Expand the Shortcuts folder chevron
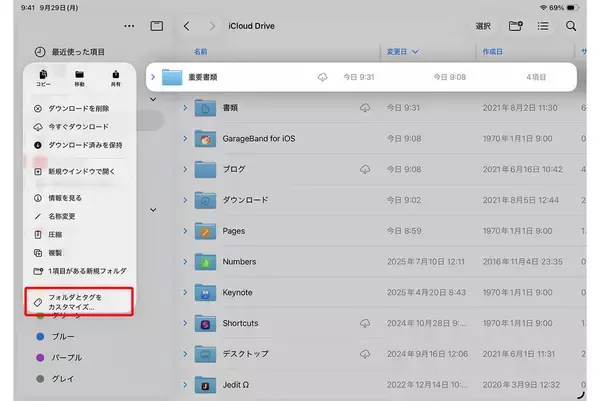Viewport: 600px width, 401px height. tap(185, 323)
